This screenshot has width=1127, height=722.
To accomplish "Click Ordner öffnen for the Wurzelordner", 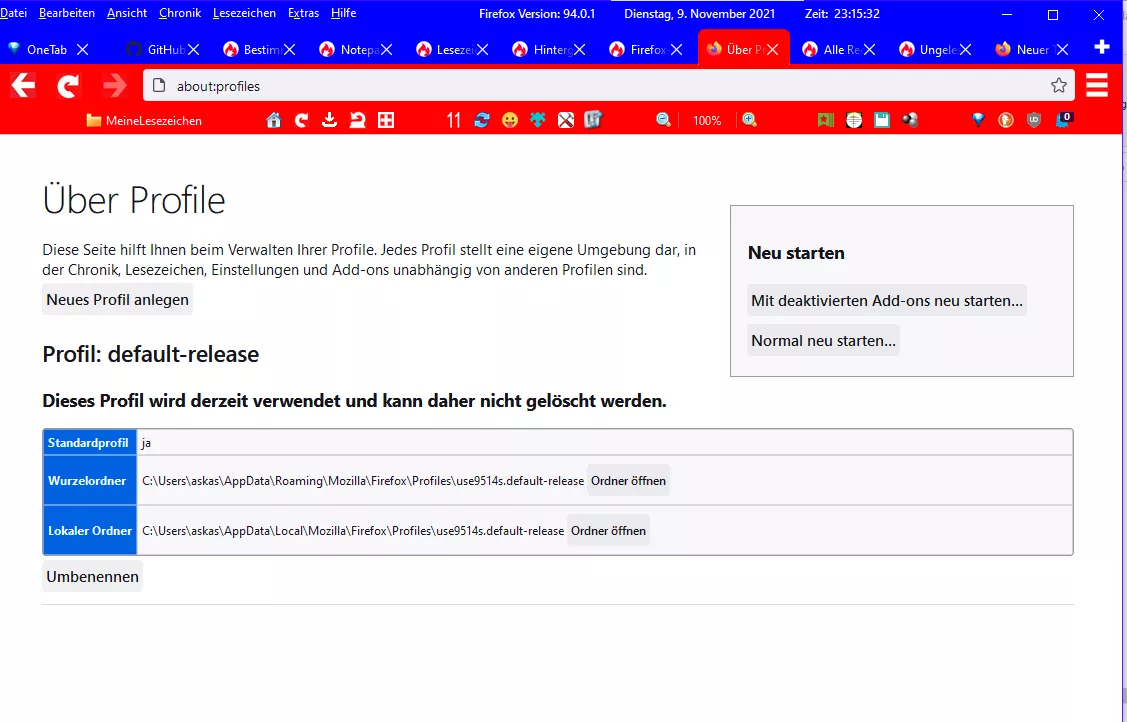I will click(628, 481).
